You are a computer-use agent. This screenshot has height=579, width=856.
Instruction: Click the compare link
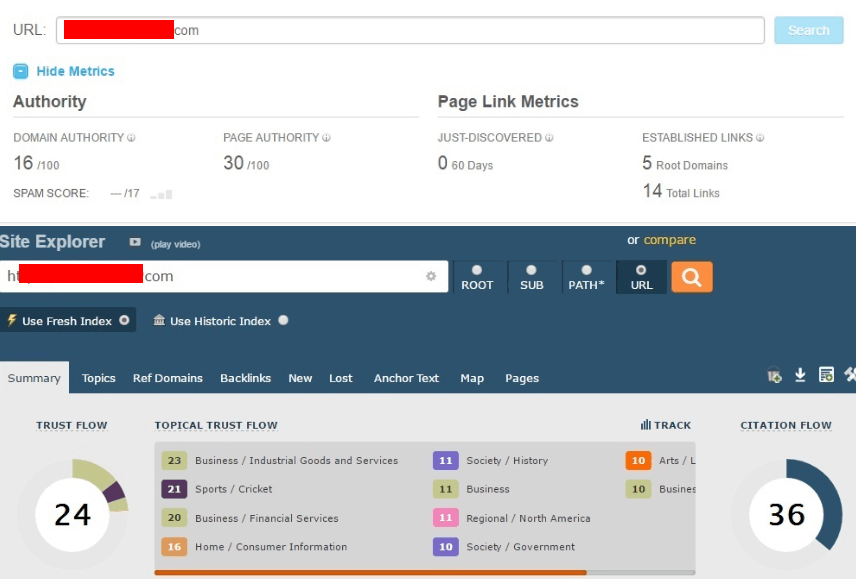tap(669, 240)
